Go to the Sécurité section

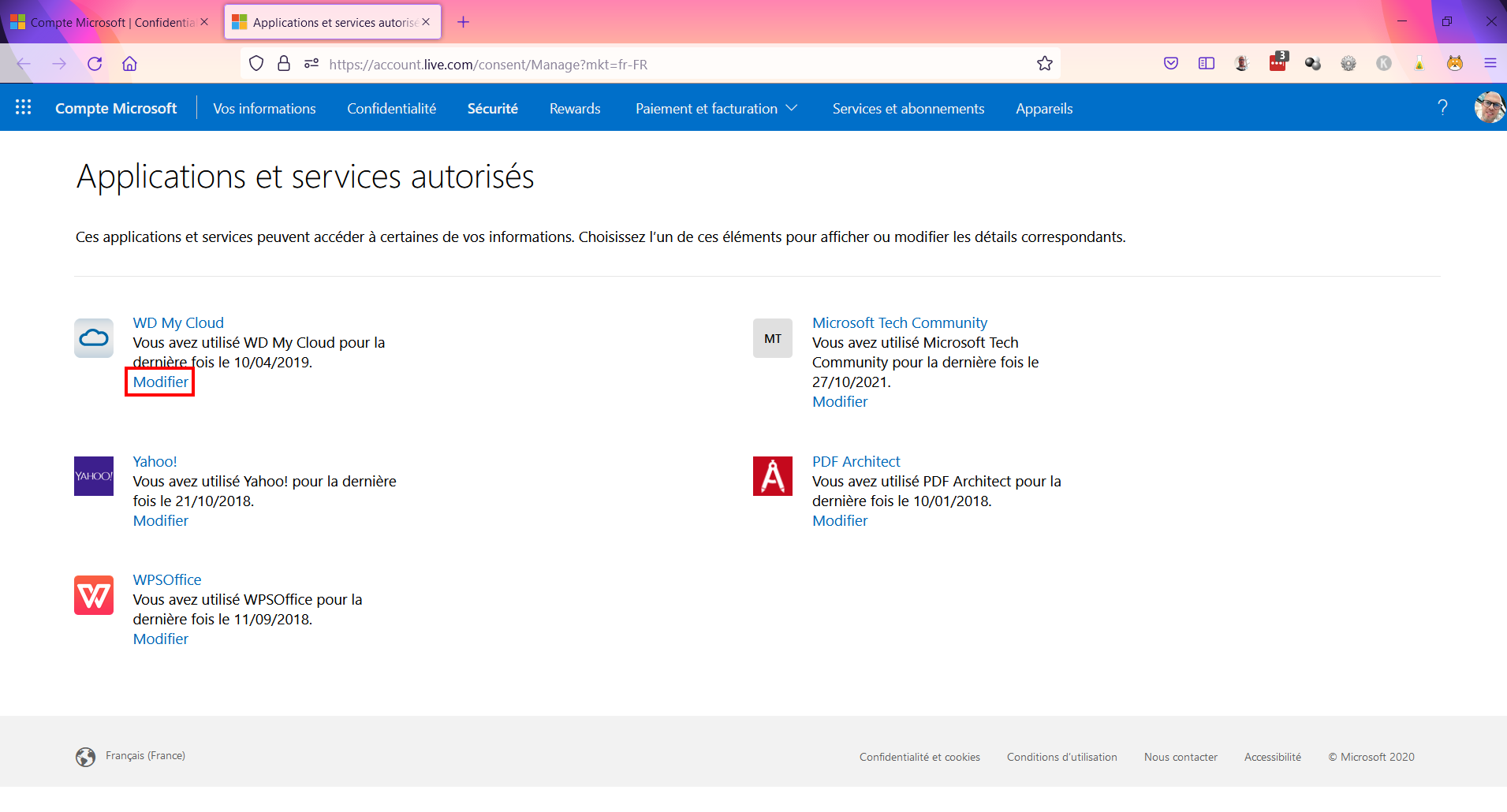click(493, 109)
